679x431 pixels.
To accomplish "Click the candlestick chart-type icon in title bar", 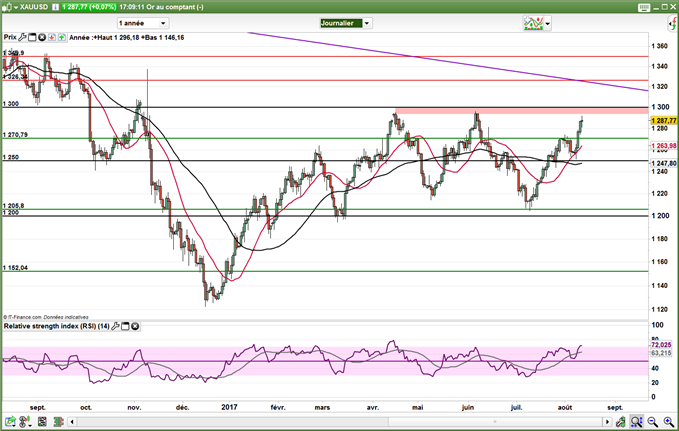I will point(6,7).
